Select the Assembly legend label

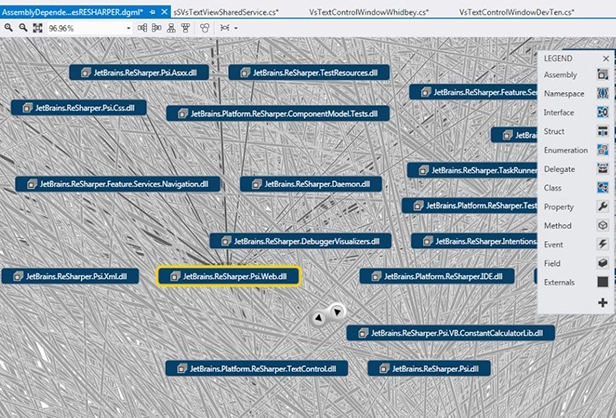pyautogui.click(x=560, y=75)
